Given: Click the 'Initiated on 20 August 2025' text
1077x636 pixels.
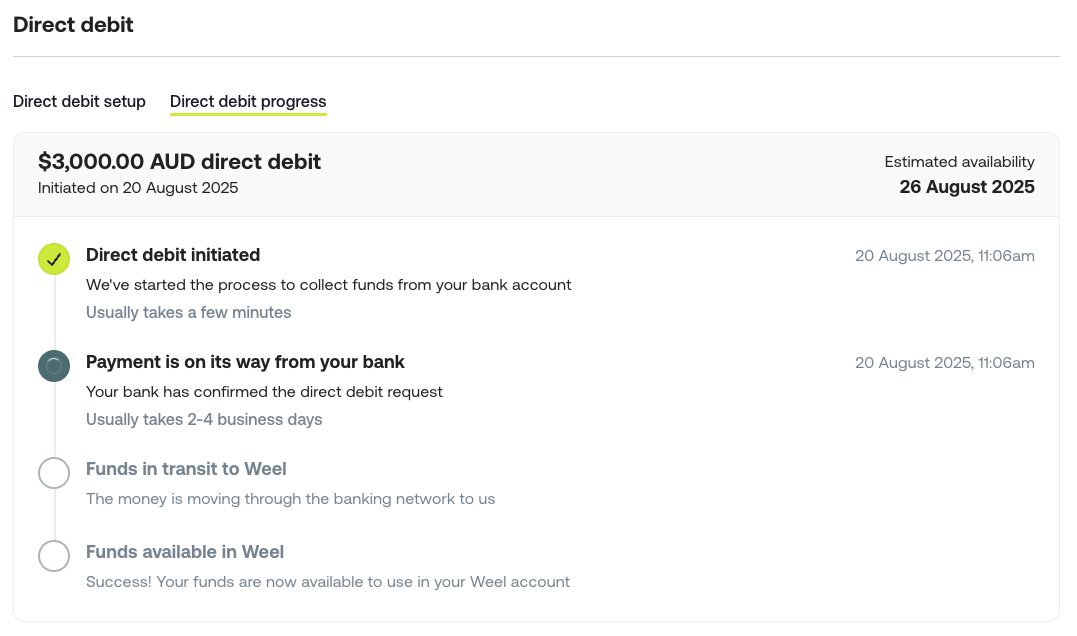Looking at the screenshot, I should (139, 188).
